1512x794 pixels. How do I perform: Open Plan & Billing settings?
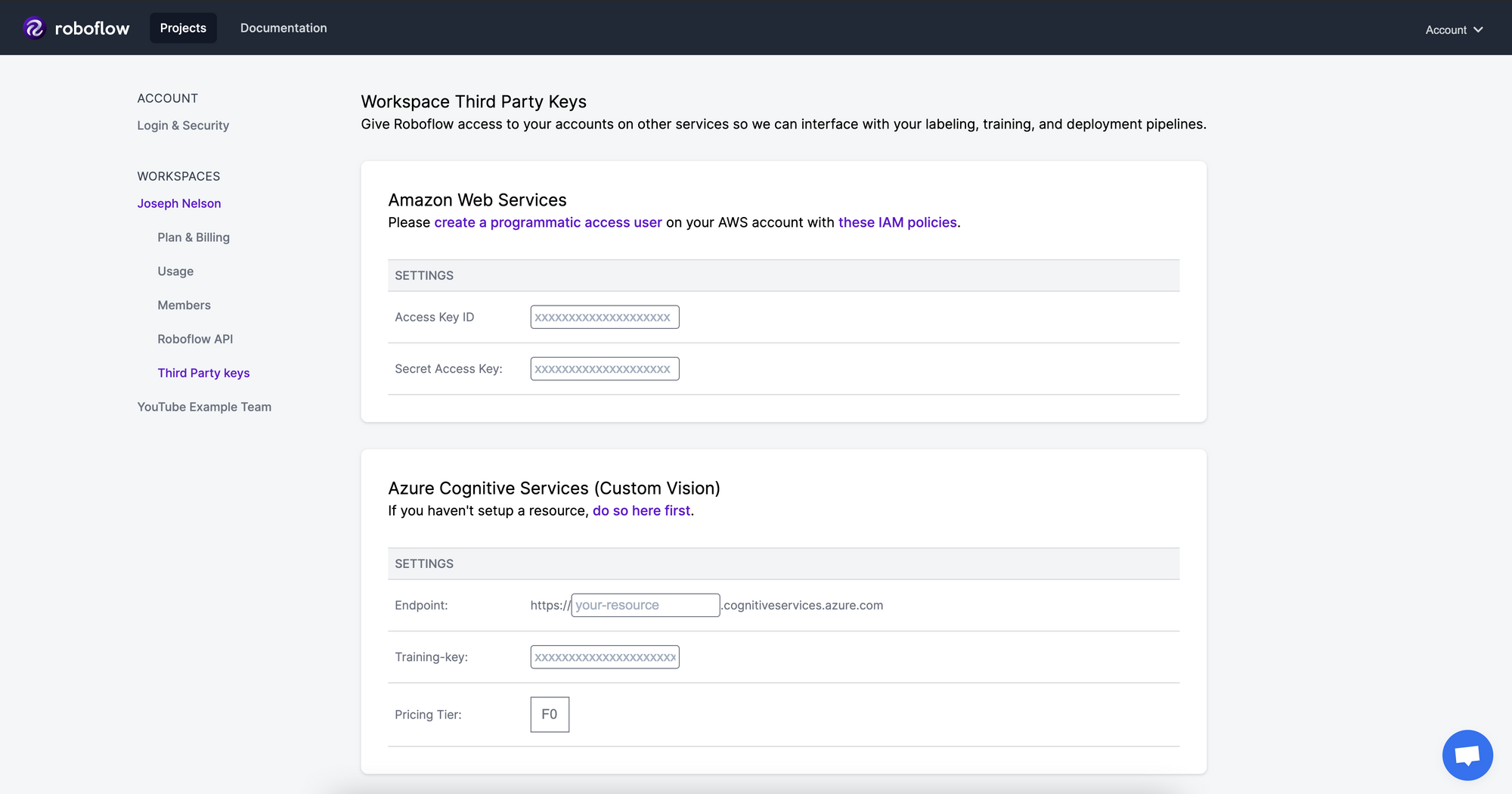click(194, 237)
